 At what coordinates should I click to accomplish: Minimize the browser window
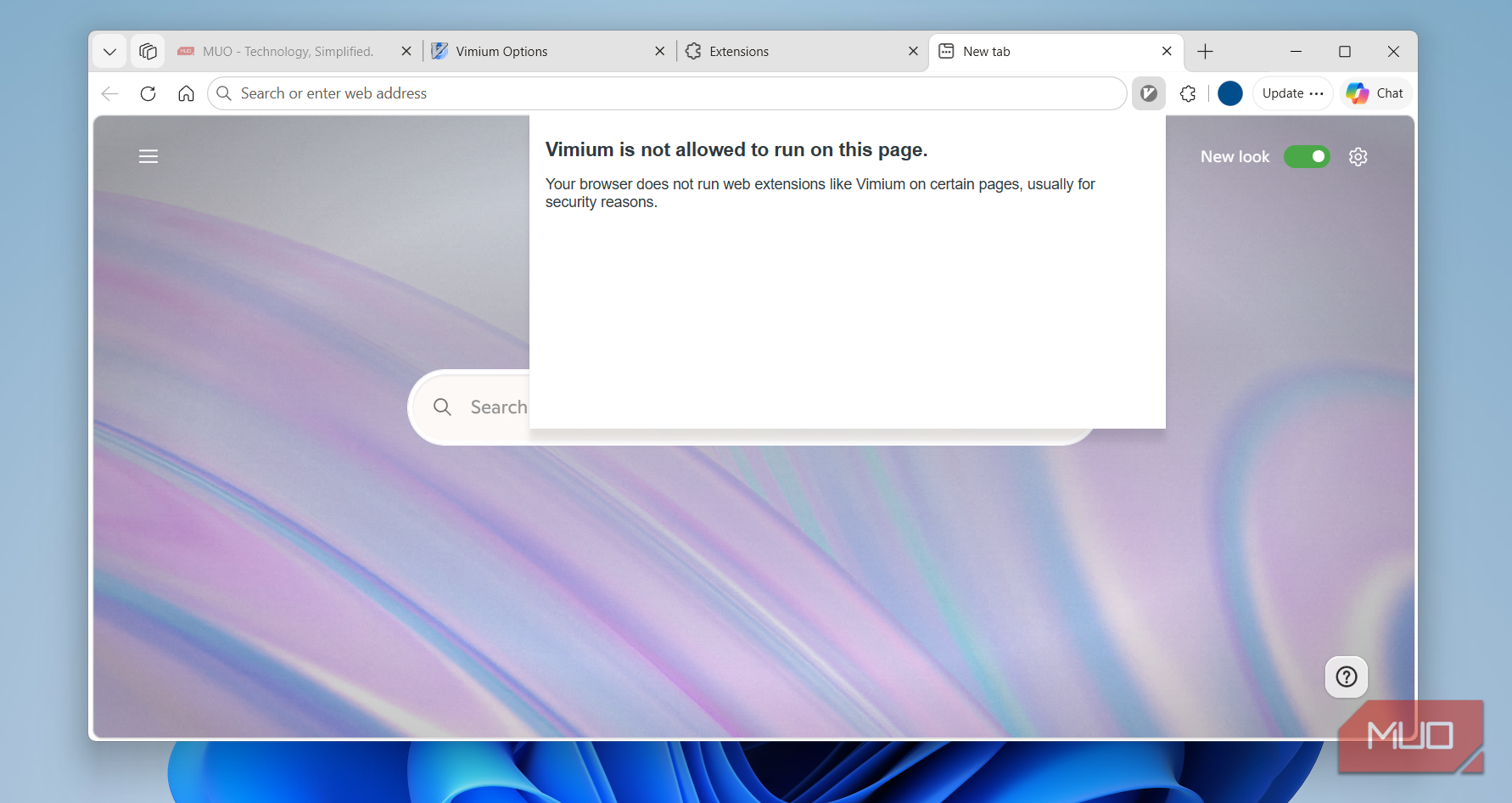click(1296, 52)
